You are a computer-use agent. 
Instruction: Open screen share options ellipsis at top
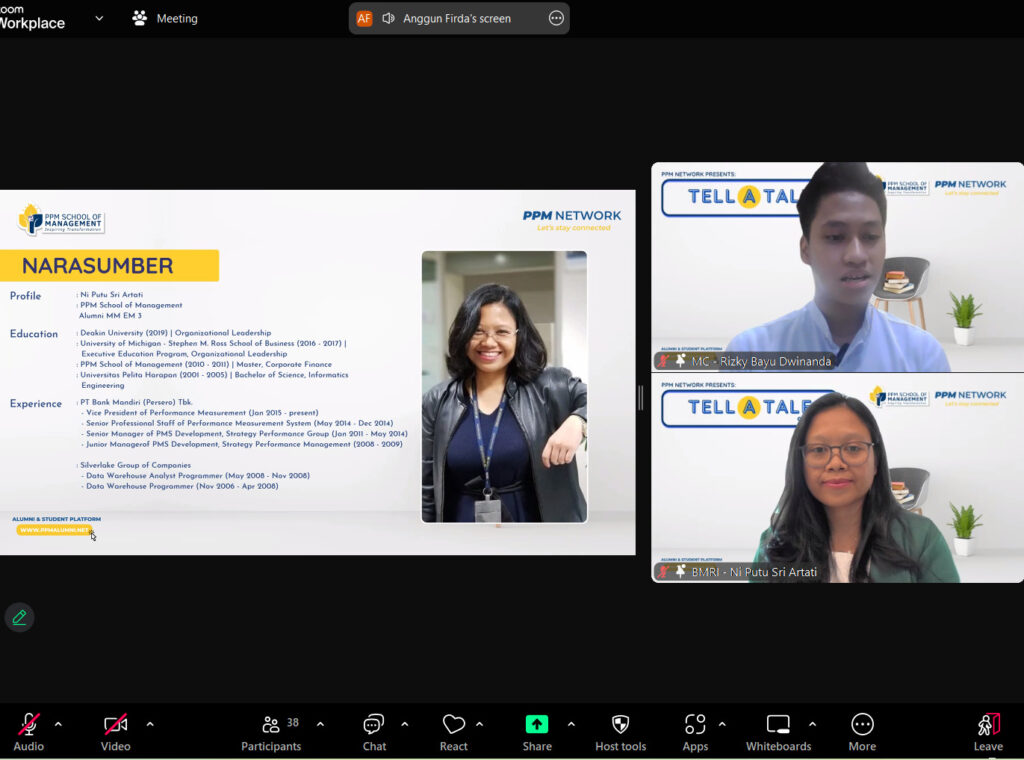coord(556,18)
